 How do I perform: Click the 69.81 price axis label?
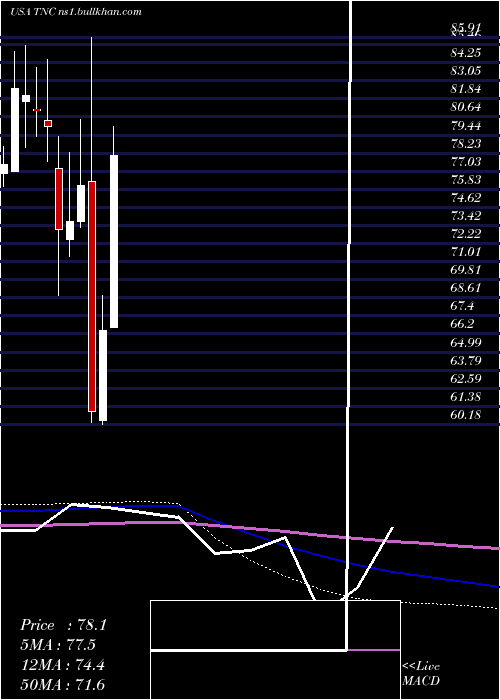click(x=466, y=270)
